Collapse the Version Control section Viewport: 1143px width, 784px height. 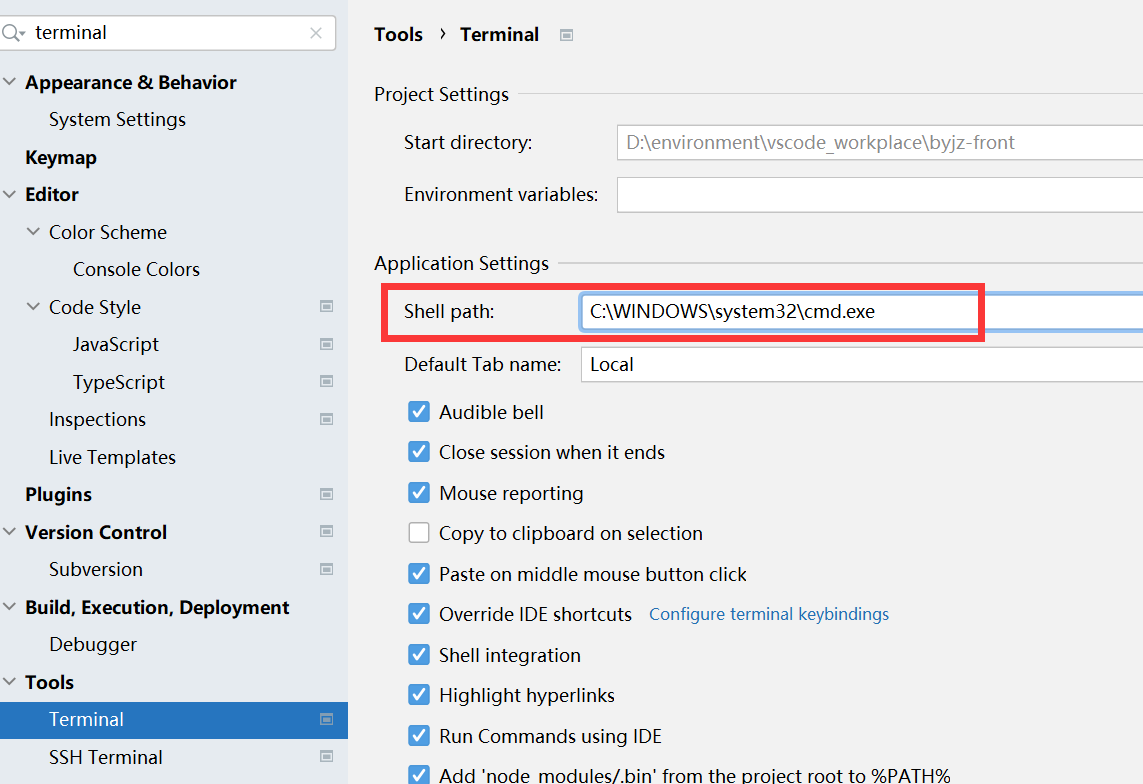9,532
